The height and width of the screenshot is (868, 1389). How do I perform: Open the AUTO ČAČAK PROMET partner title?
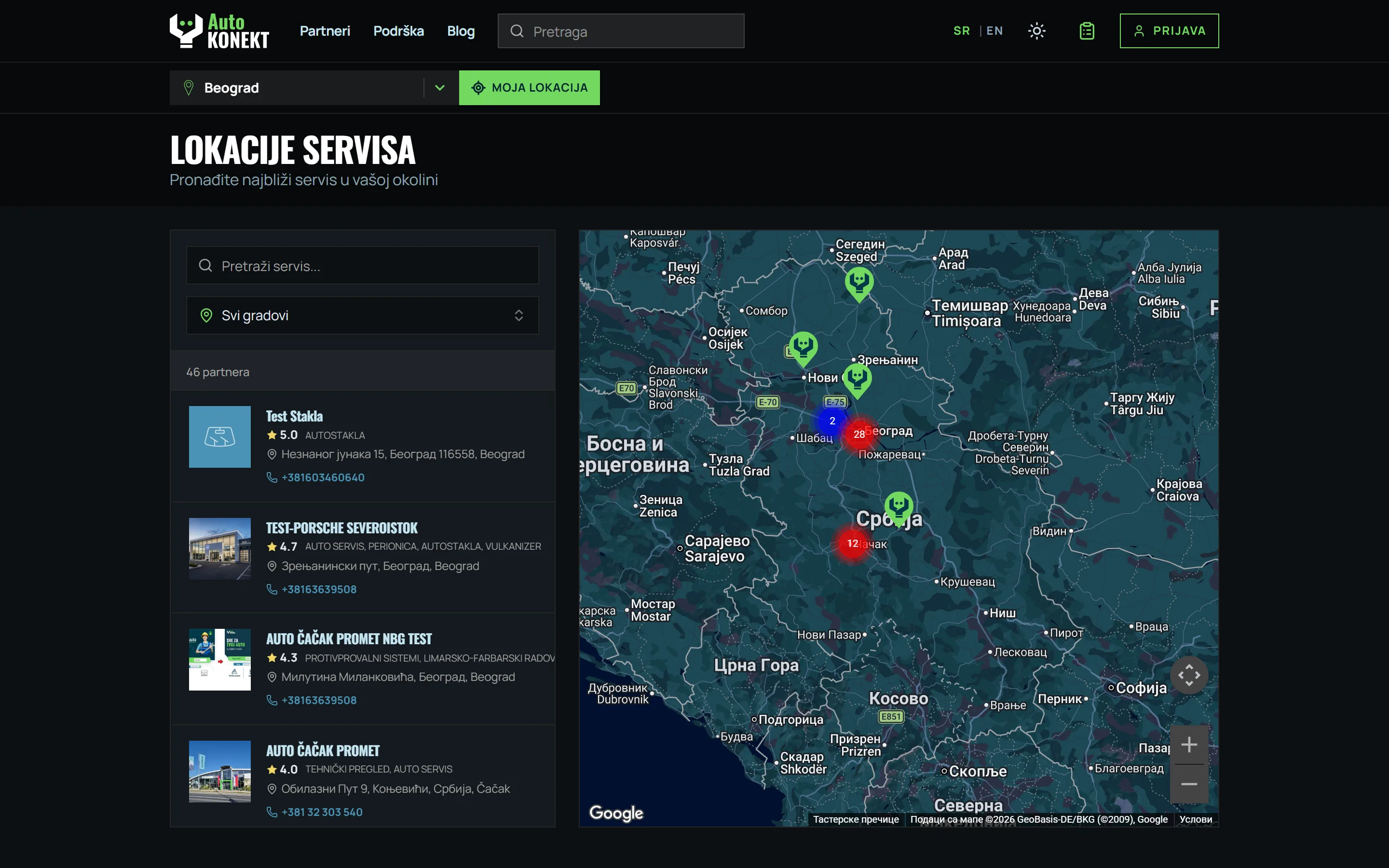point(323,751)
